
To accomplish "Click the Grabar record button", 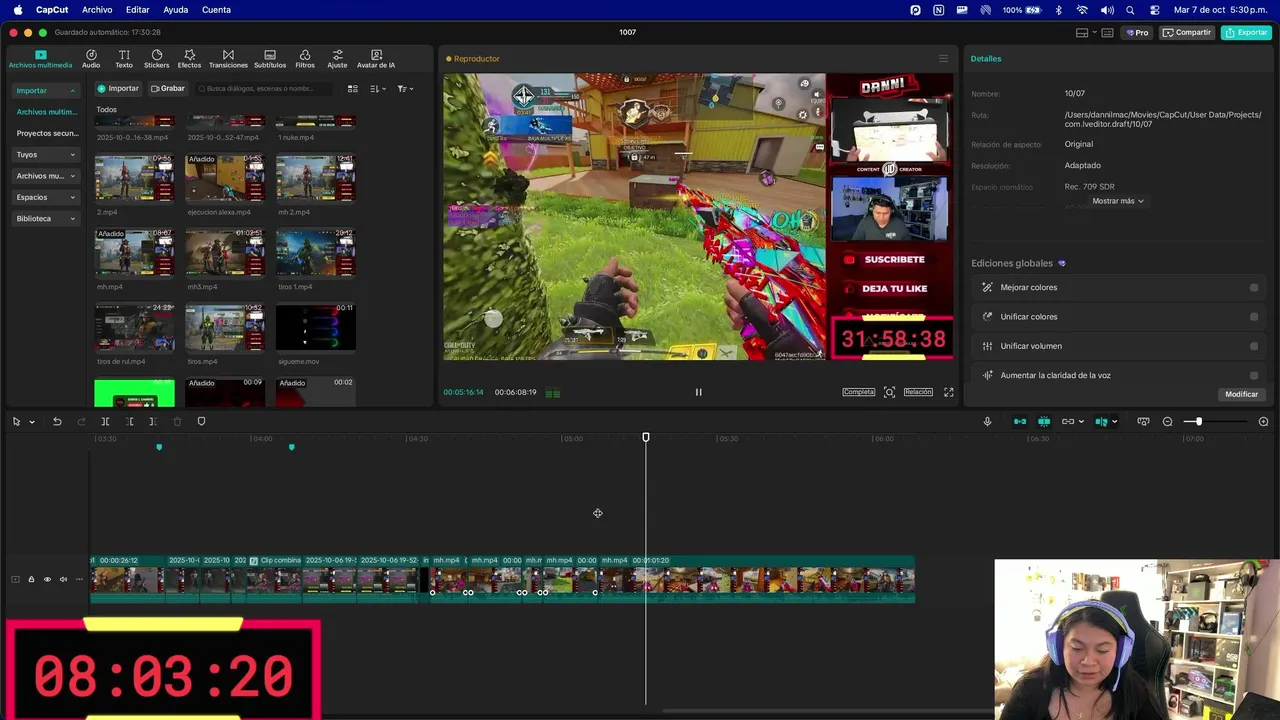I will pos(167,88).
